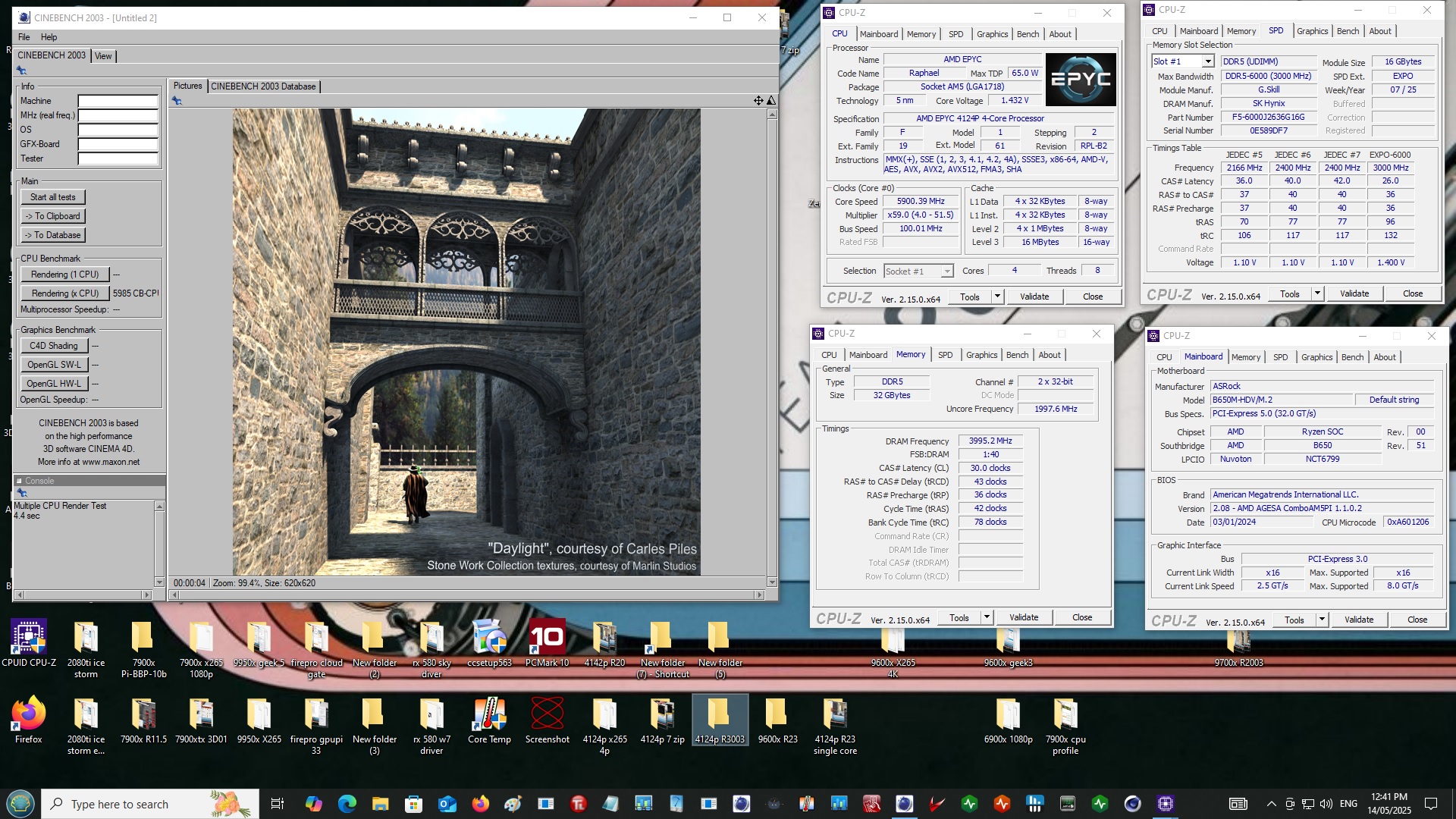Open the Paint palette taskbar icon
This screenshot has height=819, width=1456.
[x=513, y=804]
